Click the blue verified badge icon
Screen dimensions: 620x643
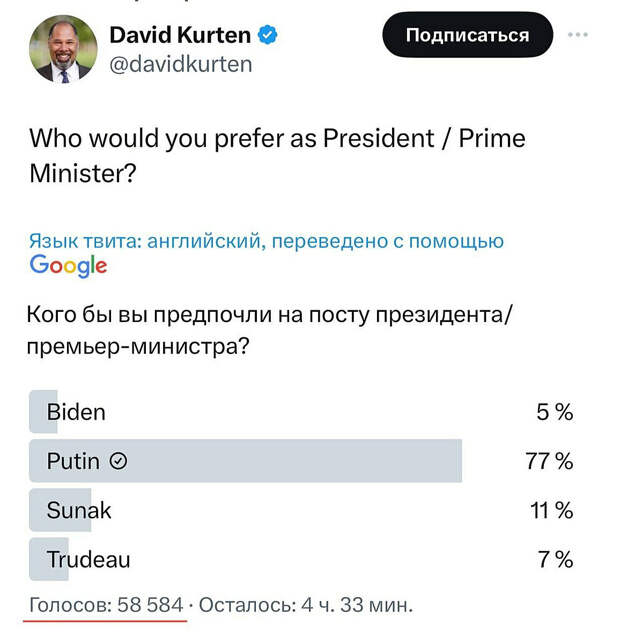[x=267, y=34]
